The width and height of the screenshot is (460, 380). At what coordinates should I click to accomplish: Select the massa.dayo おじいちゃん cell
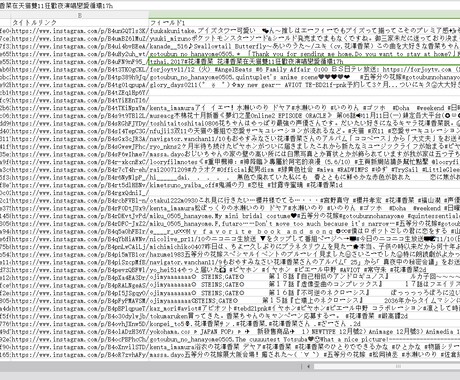[304, 154]
